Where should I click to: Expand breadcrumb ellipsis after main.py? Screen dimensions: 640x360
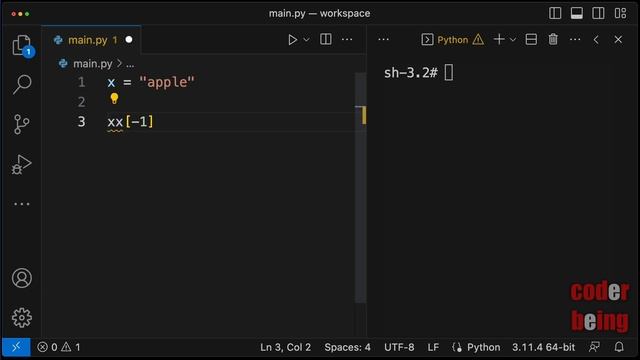tap(130, 64)
